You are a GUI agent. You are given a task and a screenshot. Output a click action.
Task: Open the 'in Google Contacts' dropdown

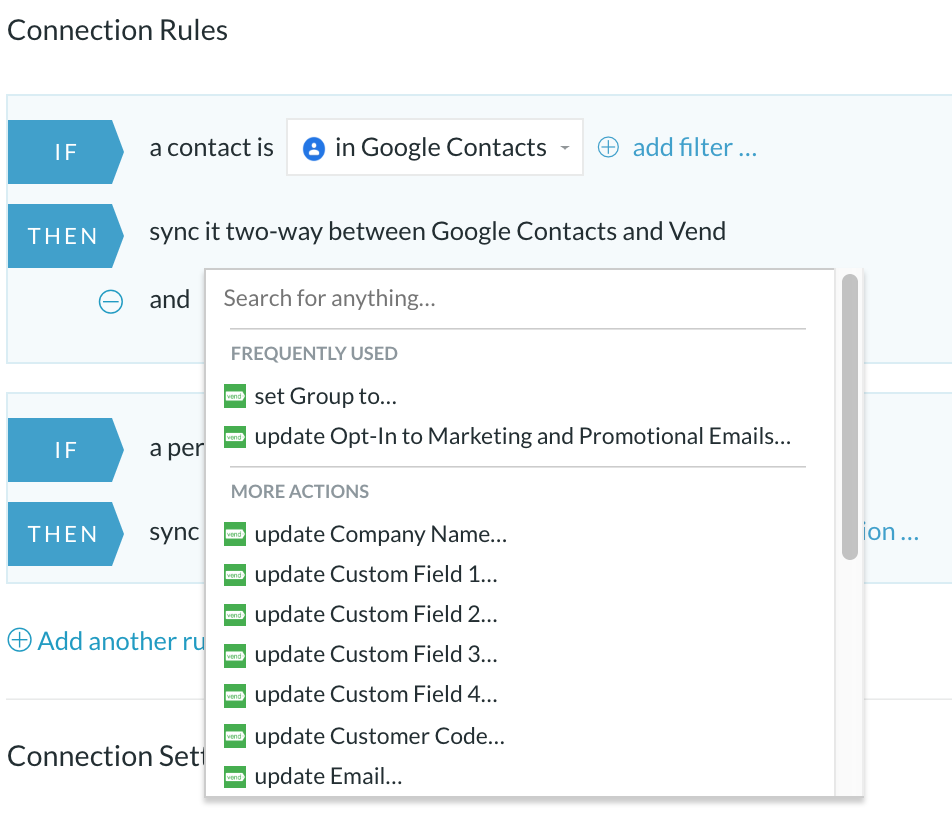click(x=435, y=148)
